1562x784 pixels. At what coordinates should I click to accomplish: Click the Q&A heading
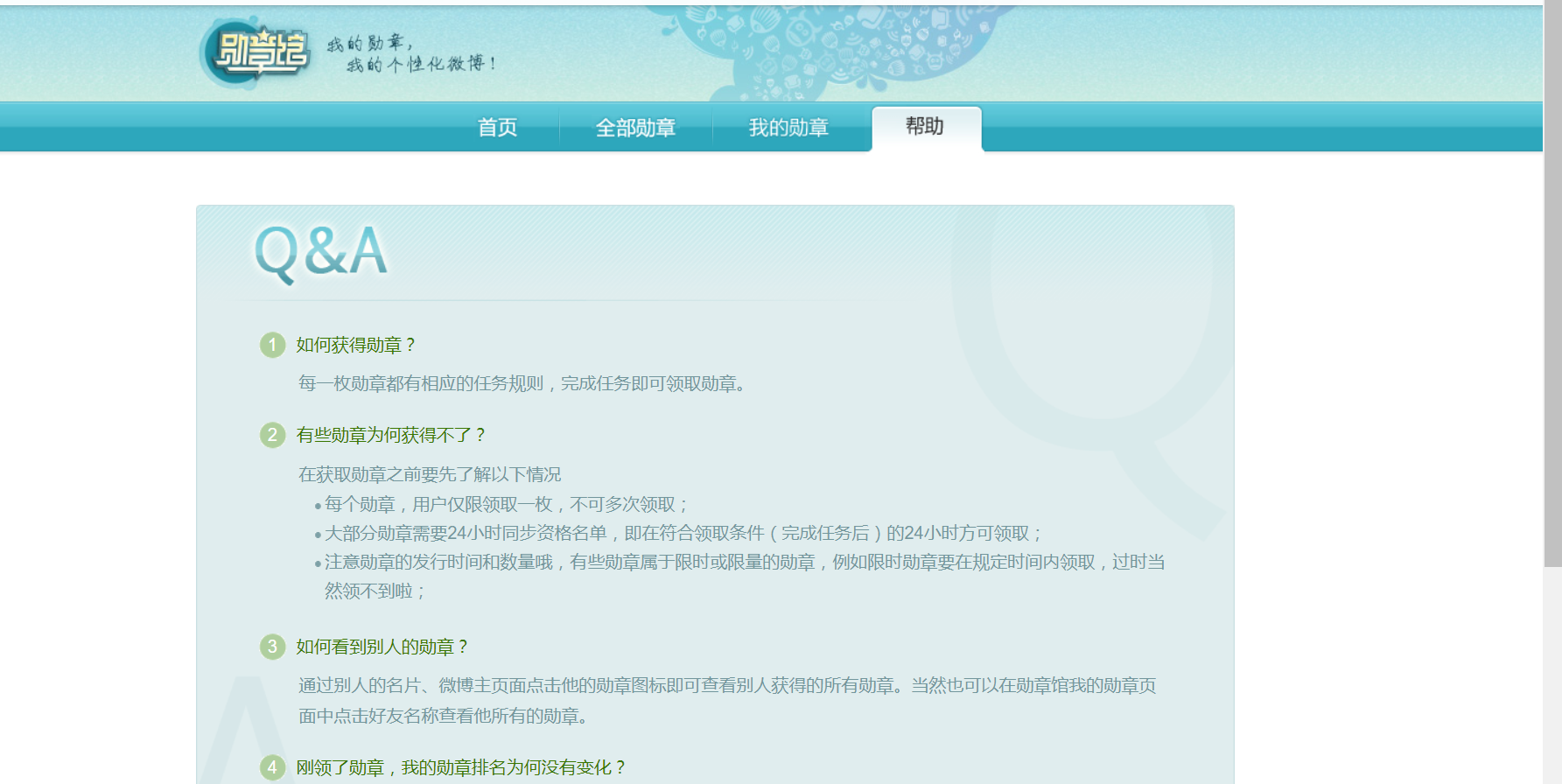point(320,253)
